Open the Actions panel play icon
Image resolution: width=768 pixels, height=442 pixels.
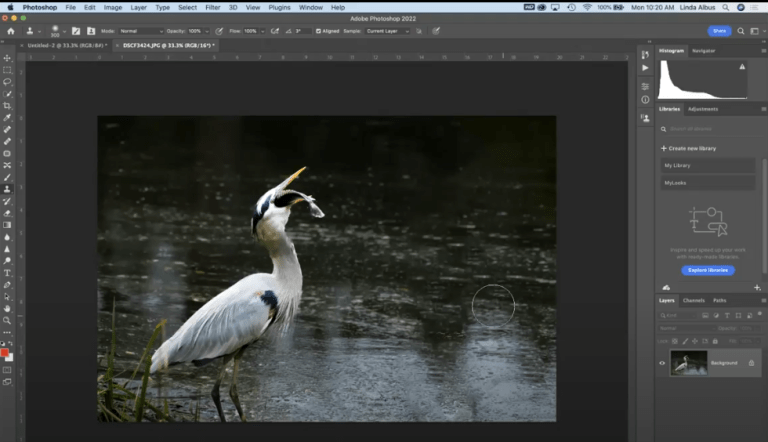pyautogui.click(x=645, y=68)
